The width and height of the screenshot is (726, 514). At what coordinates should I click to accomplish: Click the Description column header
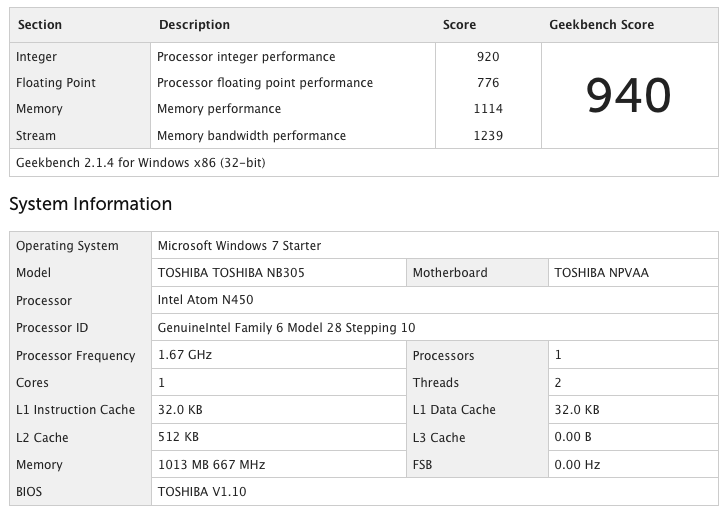tap(194, 25)
